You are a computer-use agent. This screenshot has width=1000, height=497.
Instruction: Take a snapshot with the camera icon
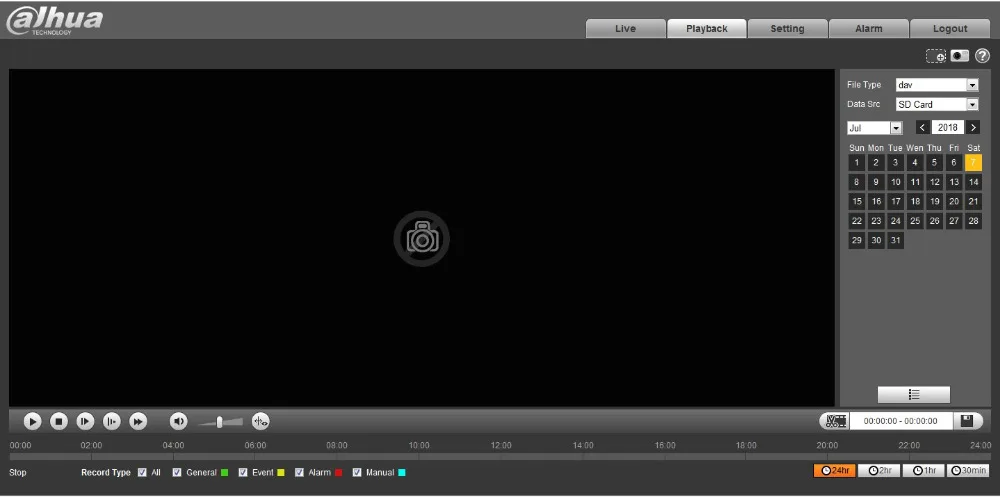click(x=960, y=56)
